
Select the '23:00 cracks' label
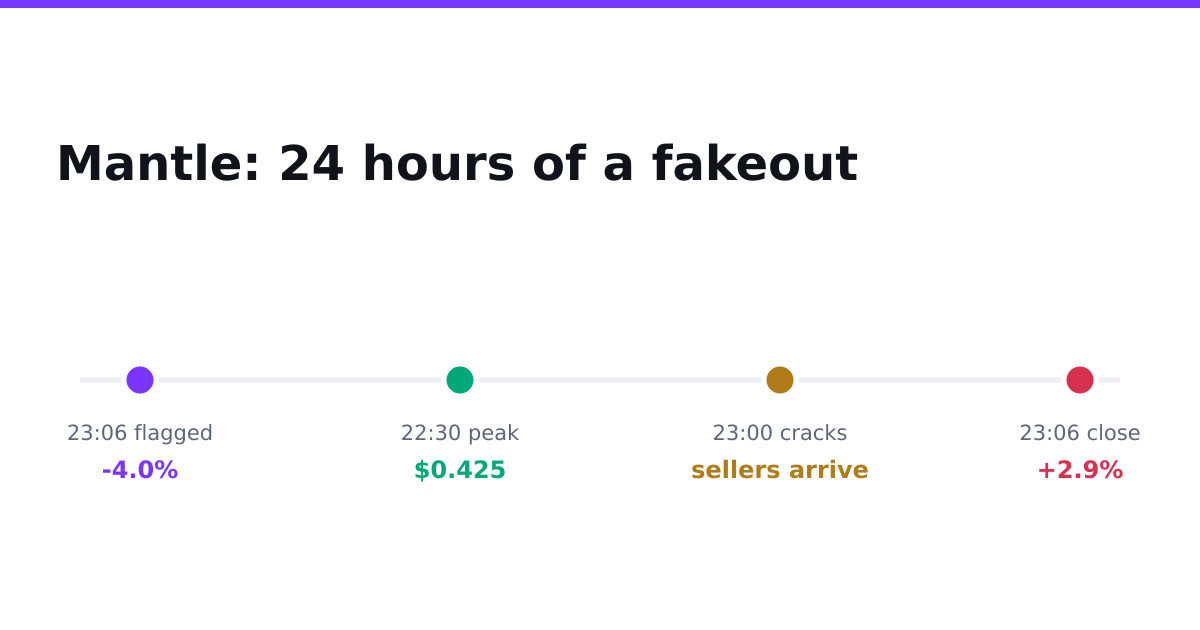coord(780,434)
